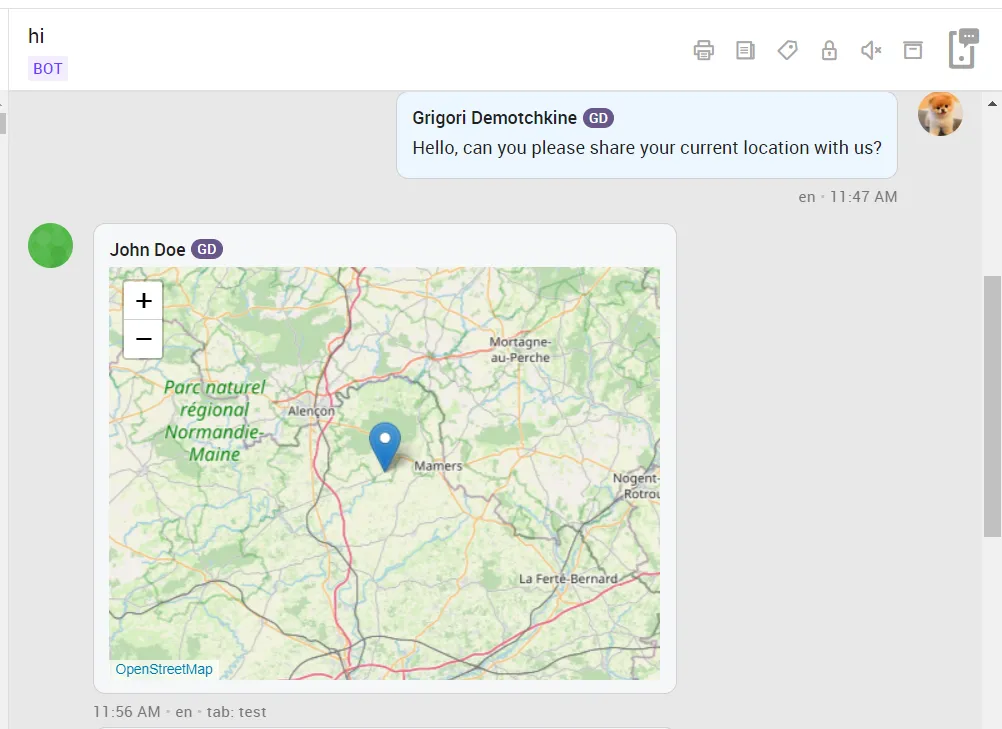Open the OpenStreetMap attribution link

coord(164,669)
